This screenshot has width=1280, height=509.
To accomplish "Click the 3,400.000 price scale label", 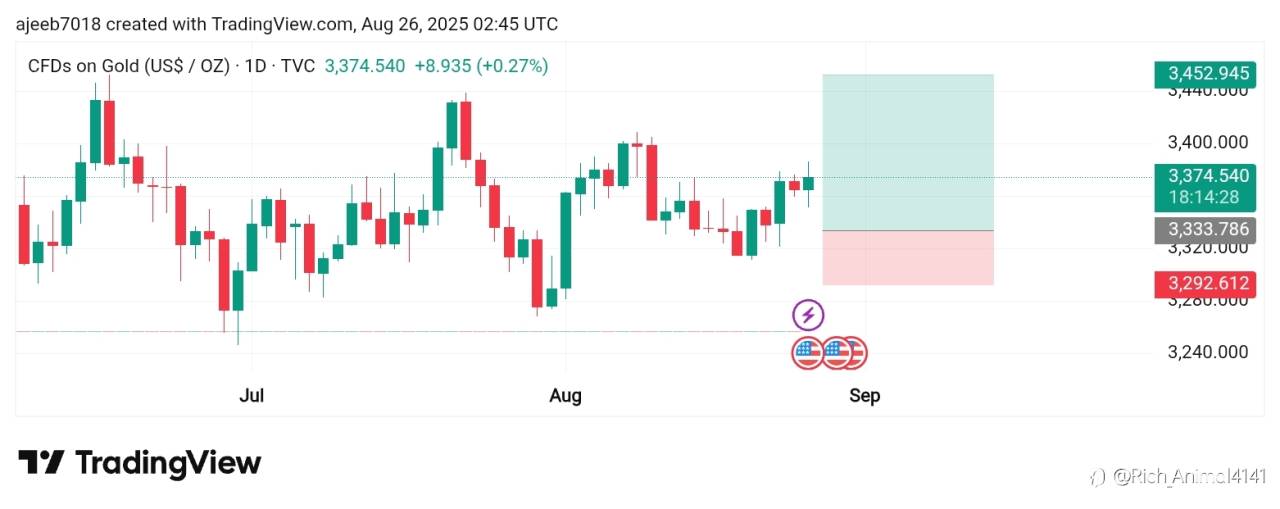I will (1210, 143).
